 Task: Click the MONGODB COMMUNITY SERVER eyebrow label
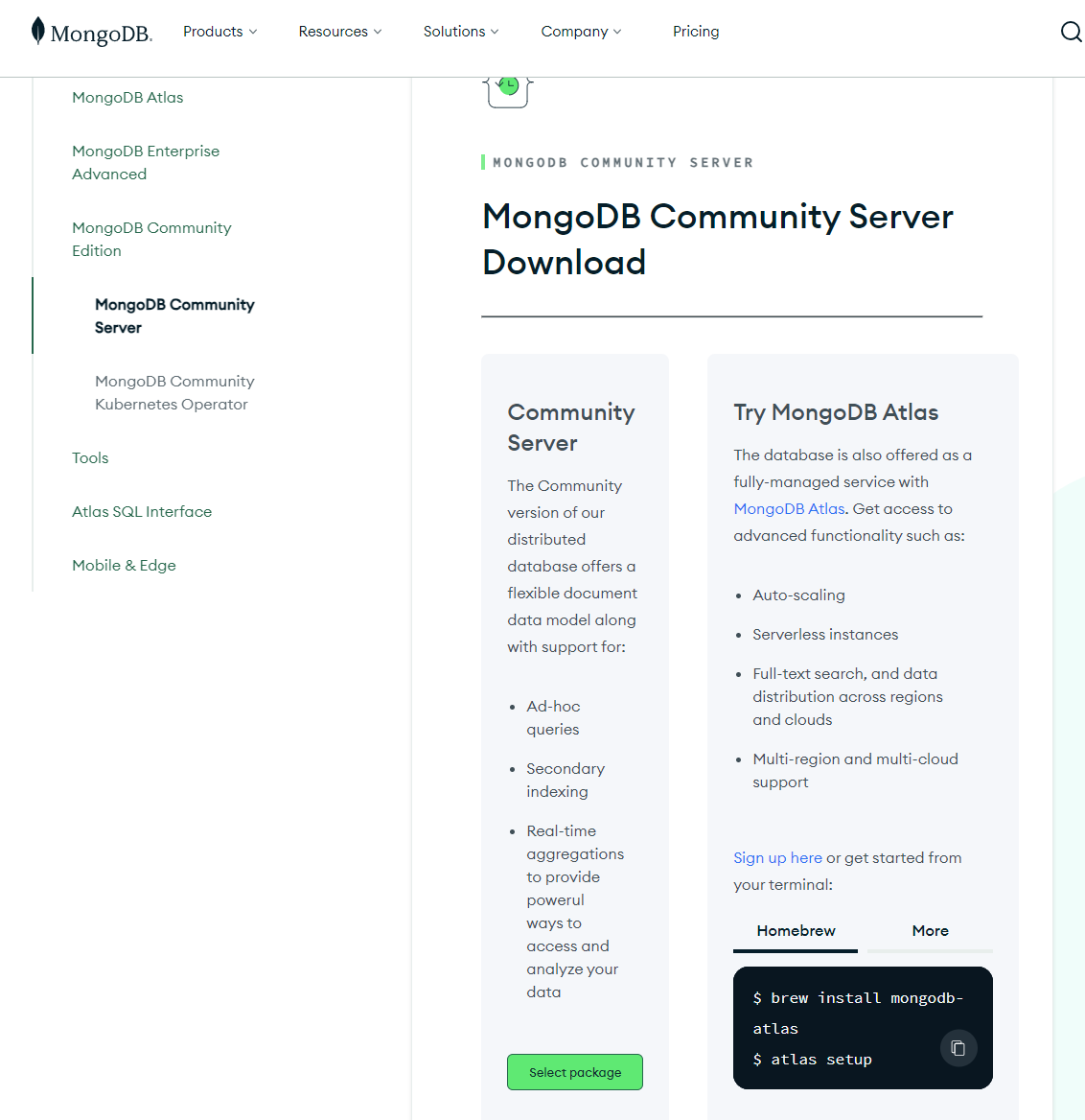pos(623,162)
